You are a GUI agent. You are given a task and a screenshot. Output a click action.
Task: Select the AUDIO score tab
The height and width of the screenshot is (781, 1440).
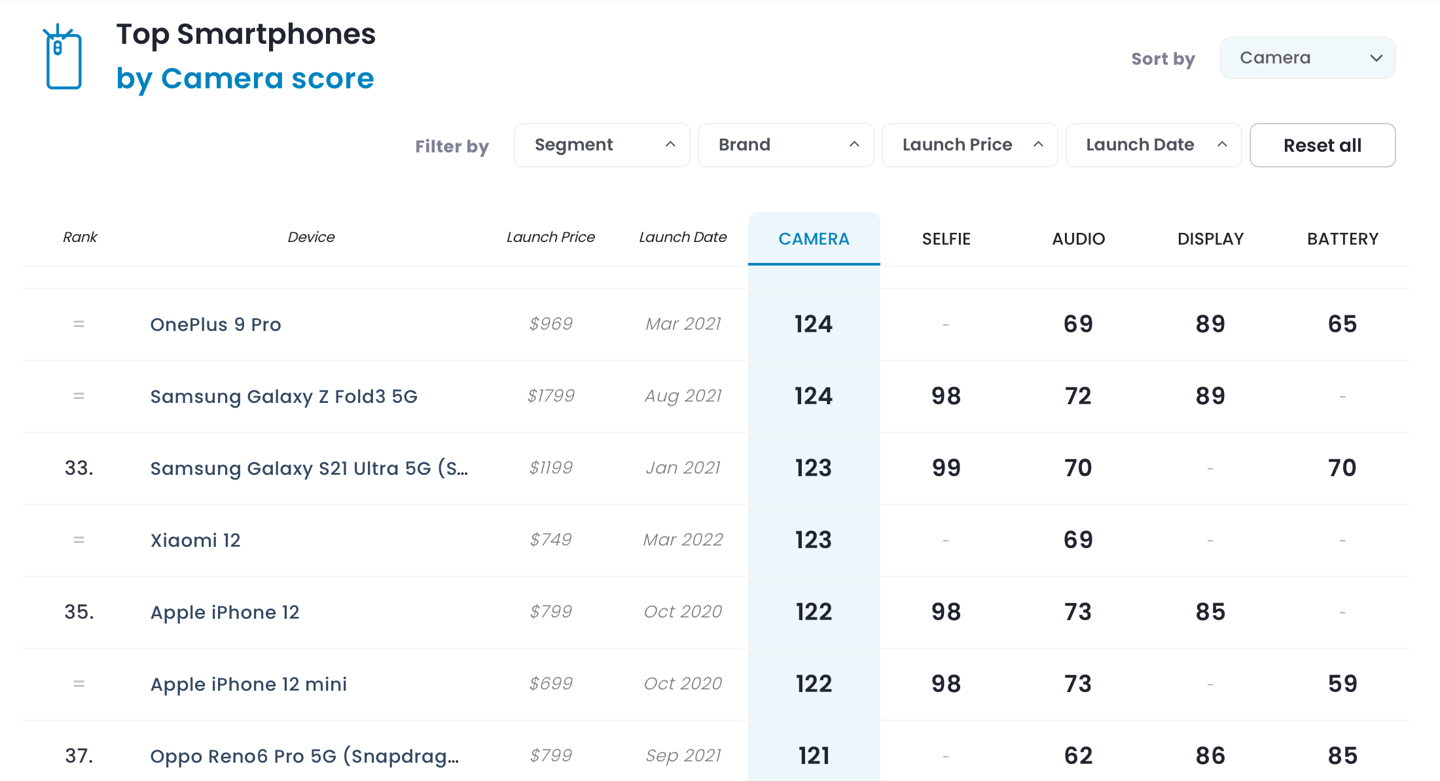click(1077, 239)
